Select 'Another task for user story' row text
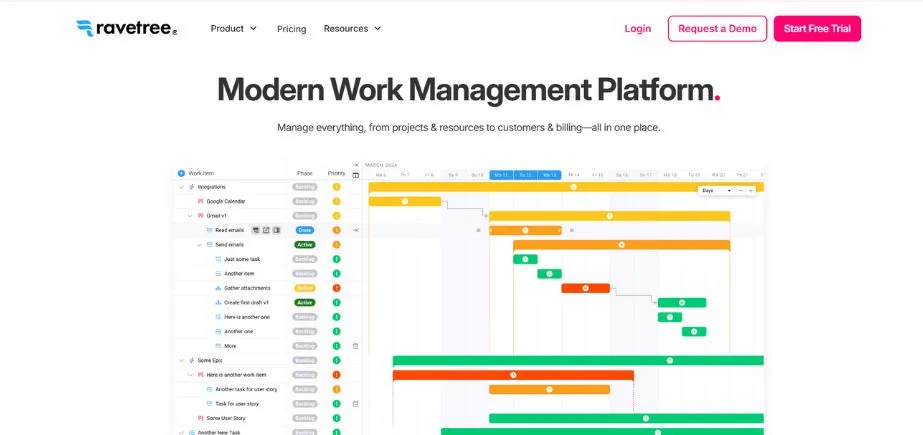This screenshot has height=435, width=923. pyautogui.click(x=246, y=389)
